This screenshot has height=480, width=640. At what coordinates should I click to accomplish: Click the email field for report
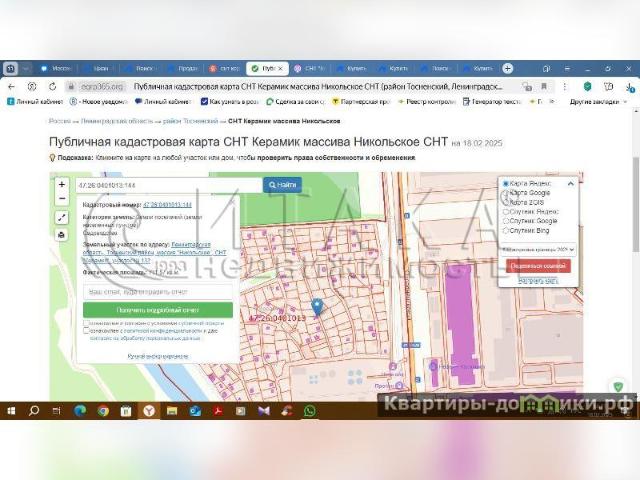[x=158, y=292]
